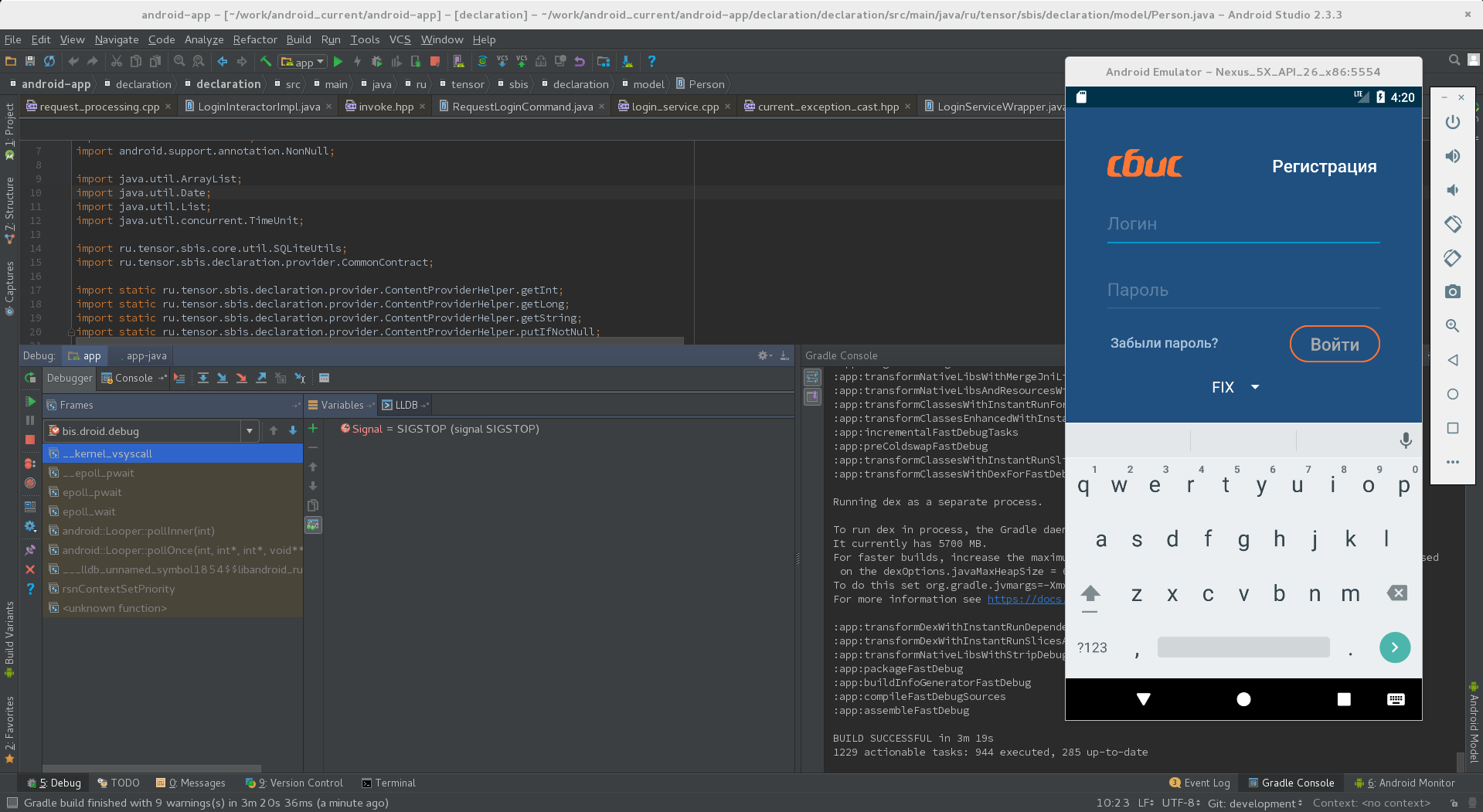Open the Analyze menu
Viewport: 1483px width, 812px height.
[x=204, y=39]
